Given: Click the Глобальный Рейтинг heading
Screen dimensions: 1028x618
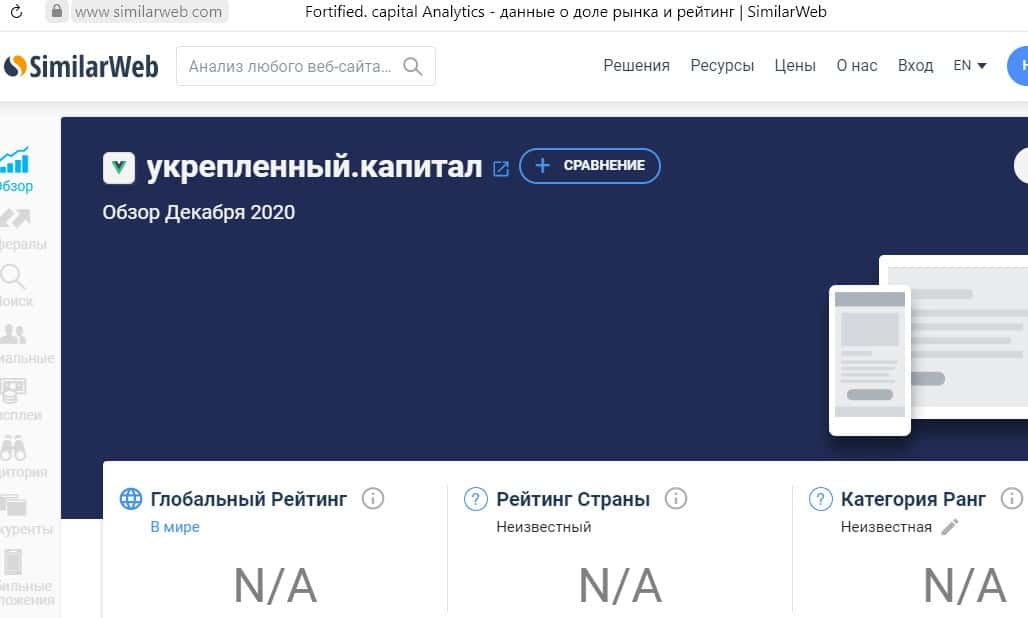Looking at the screenshot, I should (x=248, y=499).
